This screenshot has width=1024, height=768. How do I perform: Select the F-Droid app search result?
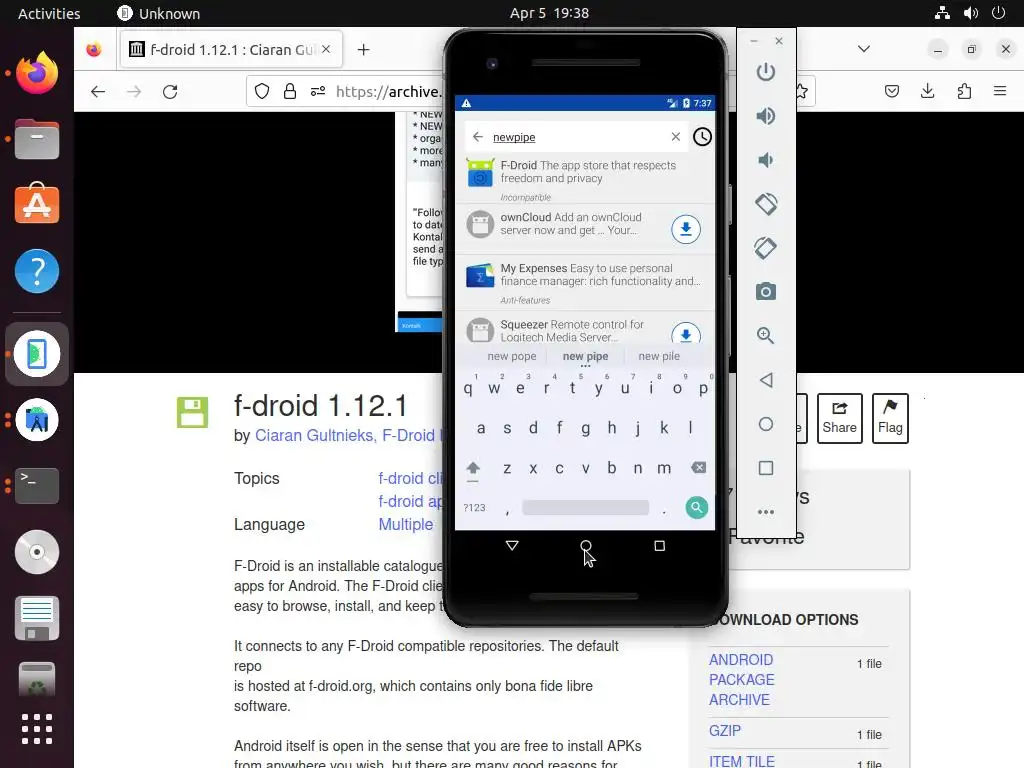point(585,178)
